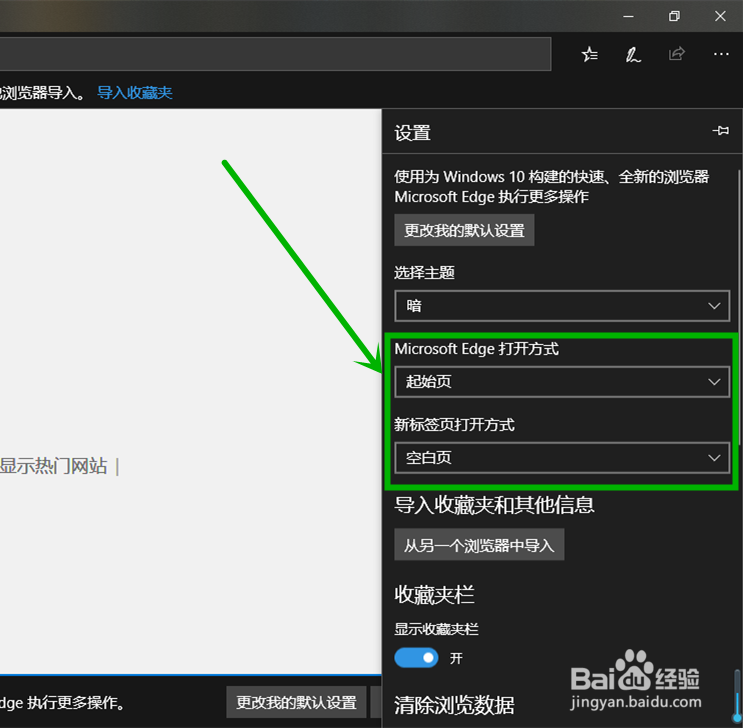Close the Edge window

point(720,17)
